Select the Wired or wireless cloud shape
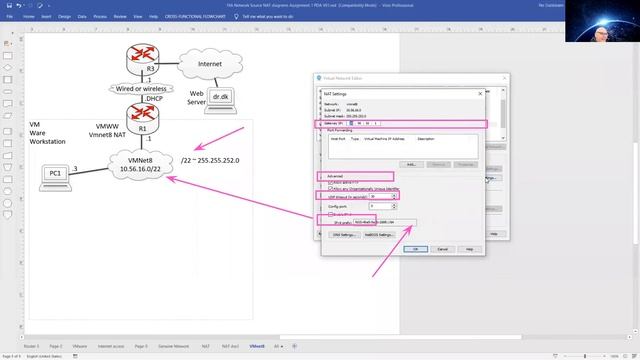 tap(141, 89)
